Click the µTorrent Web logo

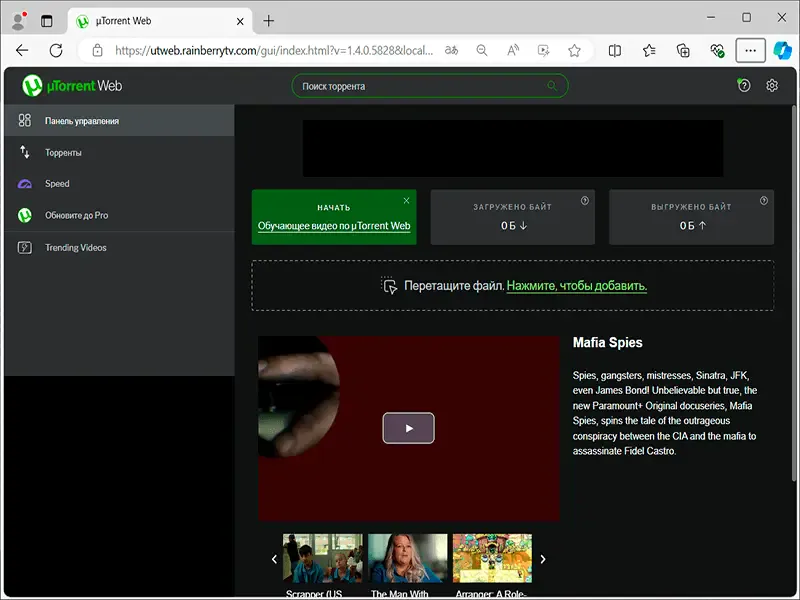coord(72,86)
